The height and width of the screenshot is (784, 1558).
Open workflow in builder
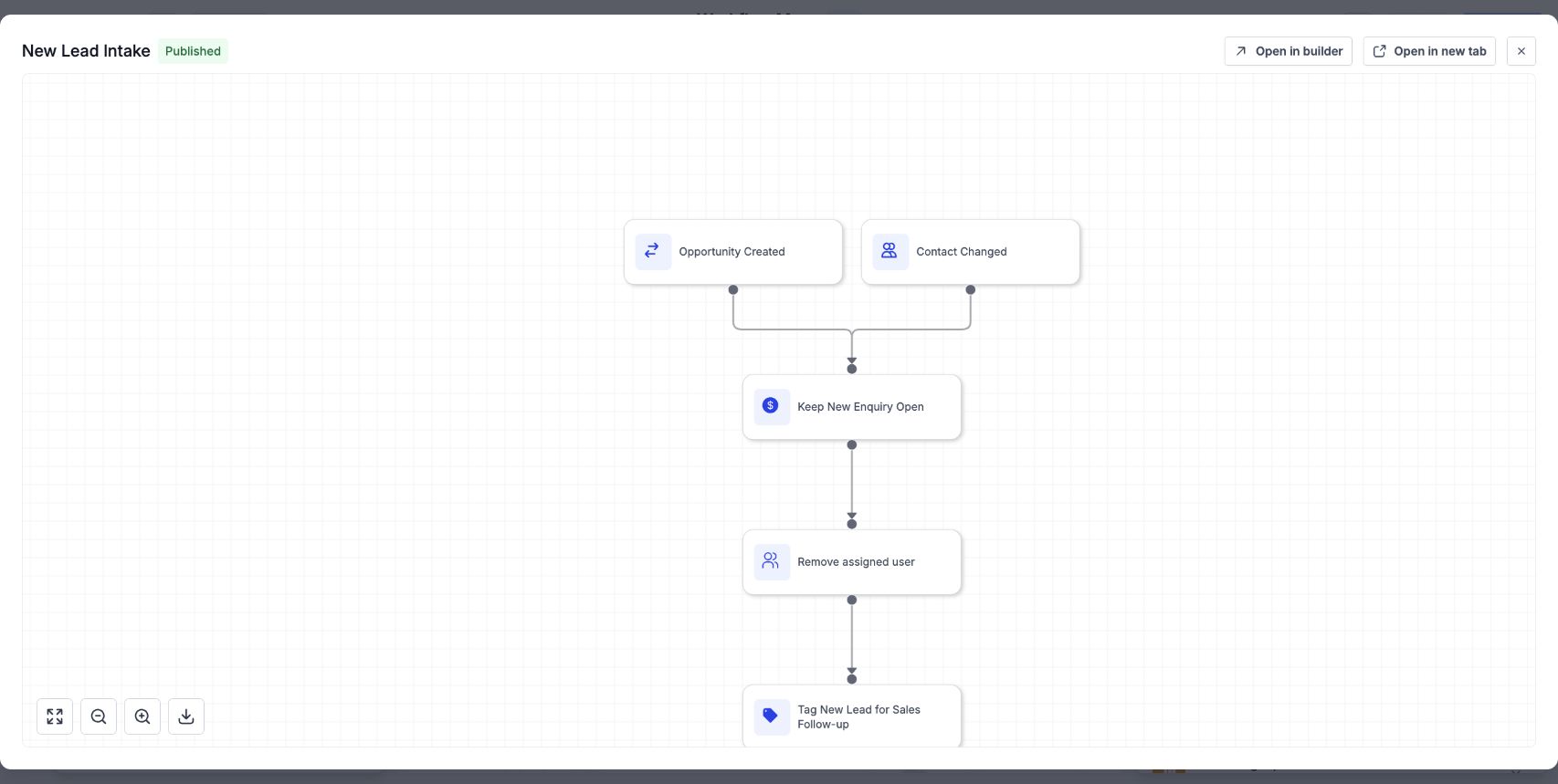(1289, 51)
